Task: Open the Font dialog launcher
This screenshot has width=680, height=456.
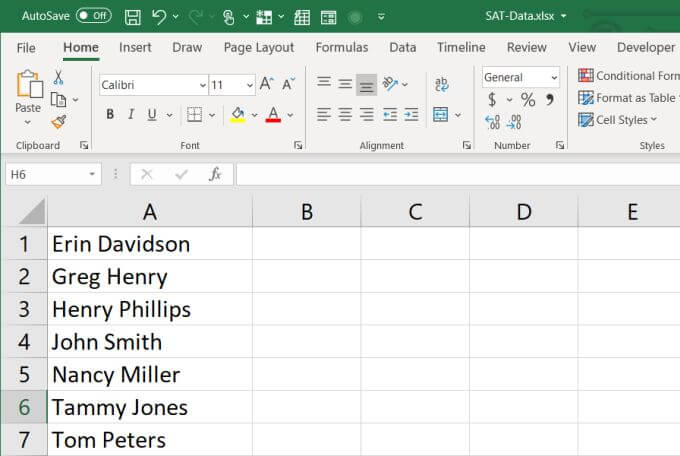Action: coord(298,145)
